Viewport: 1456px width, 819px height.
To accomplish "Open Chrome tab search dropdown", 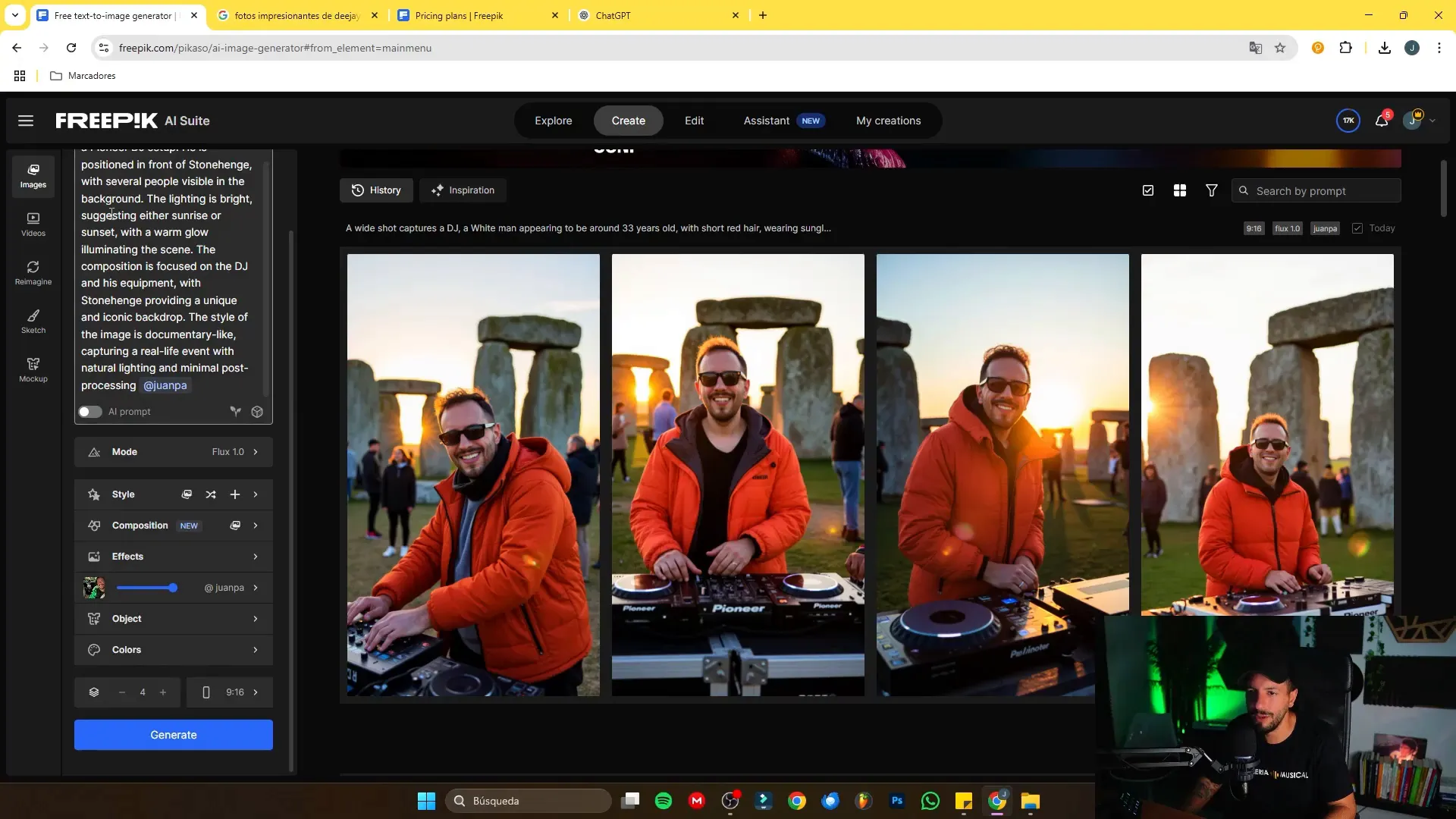I will click(x=15, y=15).
